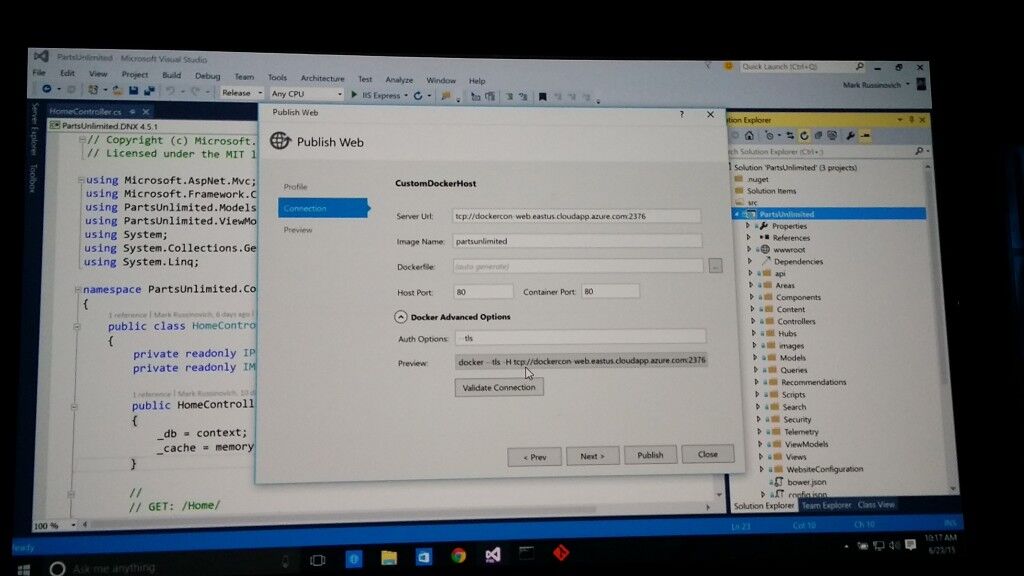This screenshot has width=1024, height=576.
Task: Collapse the namespace PartsUnlimited code block
Action: coord(77,289)
